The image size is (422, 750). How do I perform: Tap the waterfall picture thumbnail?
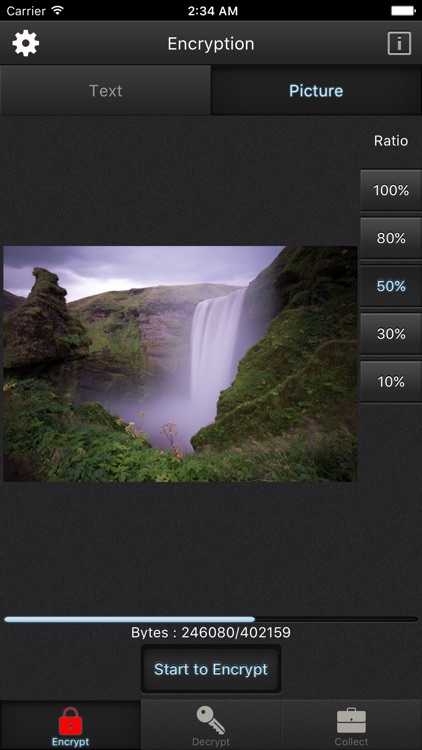(x=180, y=364)
